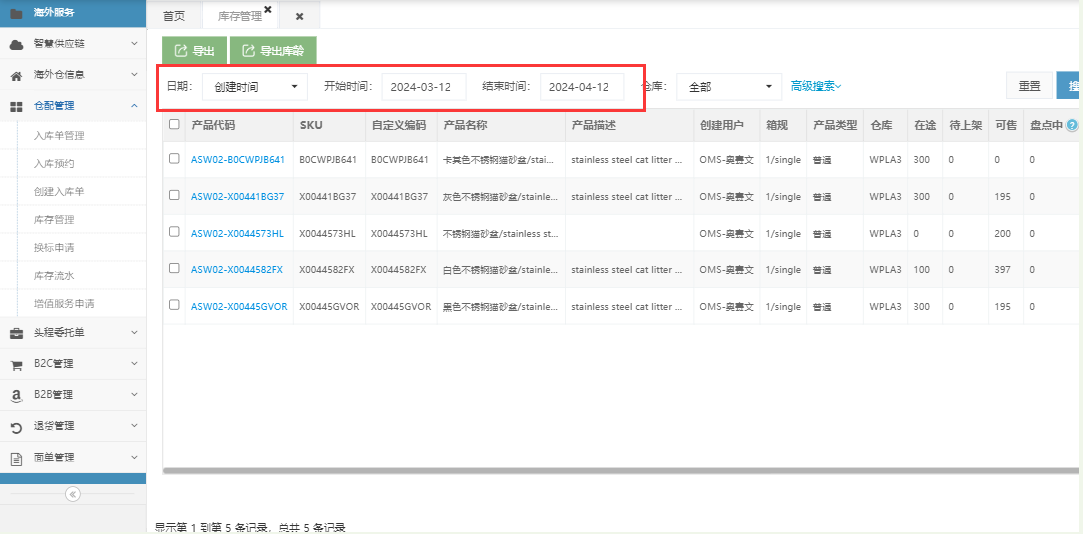Click the document icon for 面单管理

(x=16, y=458)
